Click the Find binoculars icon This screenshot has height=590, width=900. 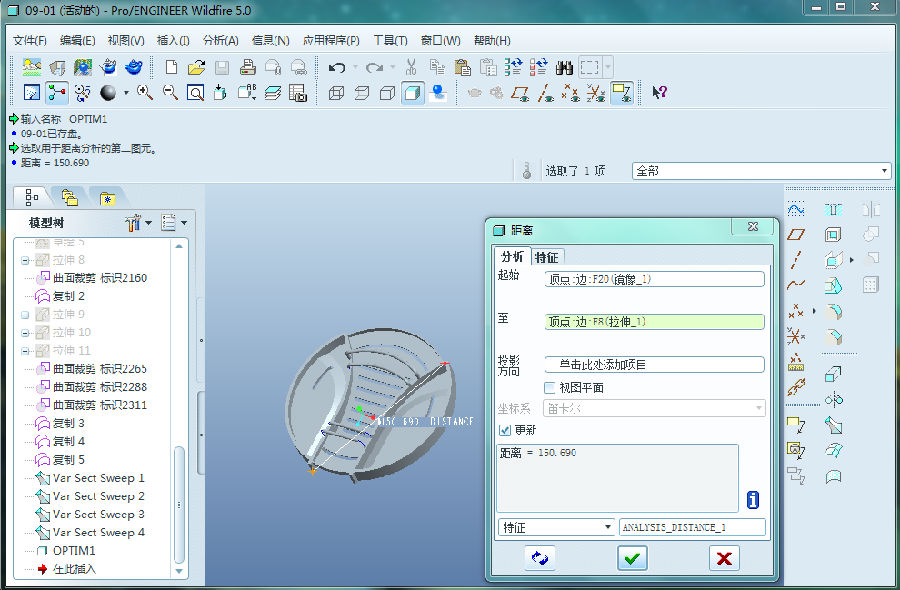coord(564,68)
